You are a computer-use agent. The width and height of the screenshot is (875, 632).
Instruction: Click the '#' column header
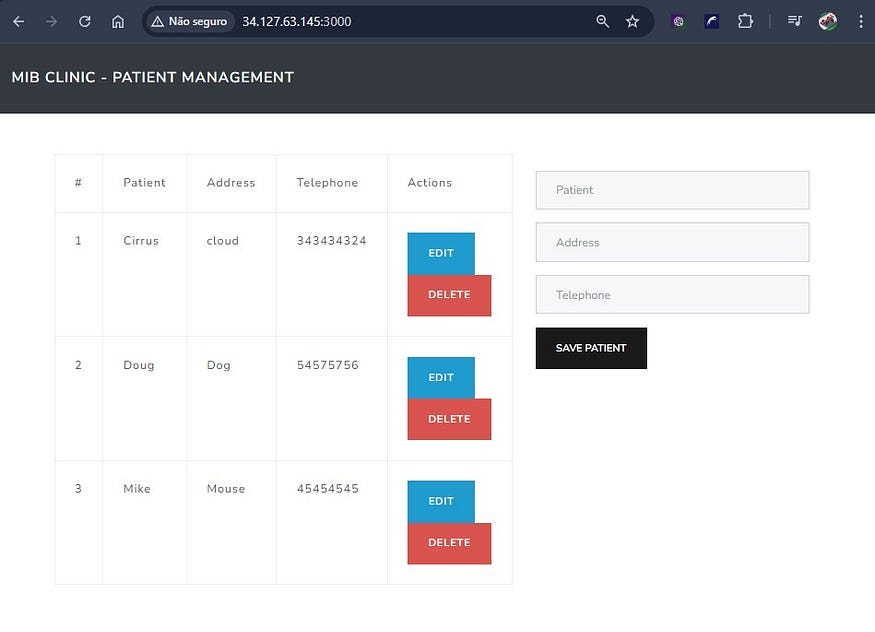tap(78, 182)
